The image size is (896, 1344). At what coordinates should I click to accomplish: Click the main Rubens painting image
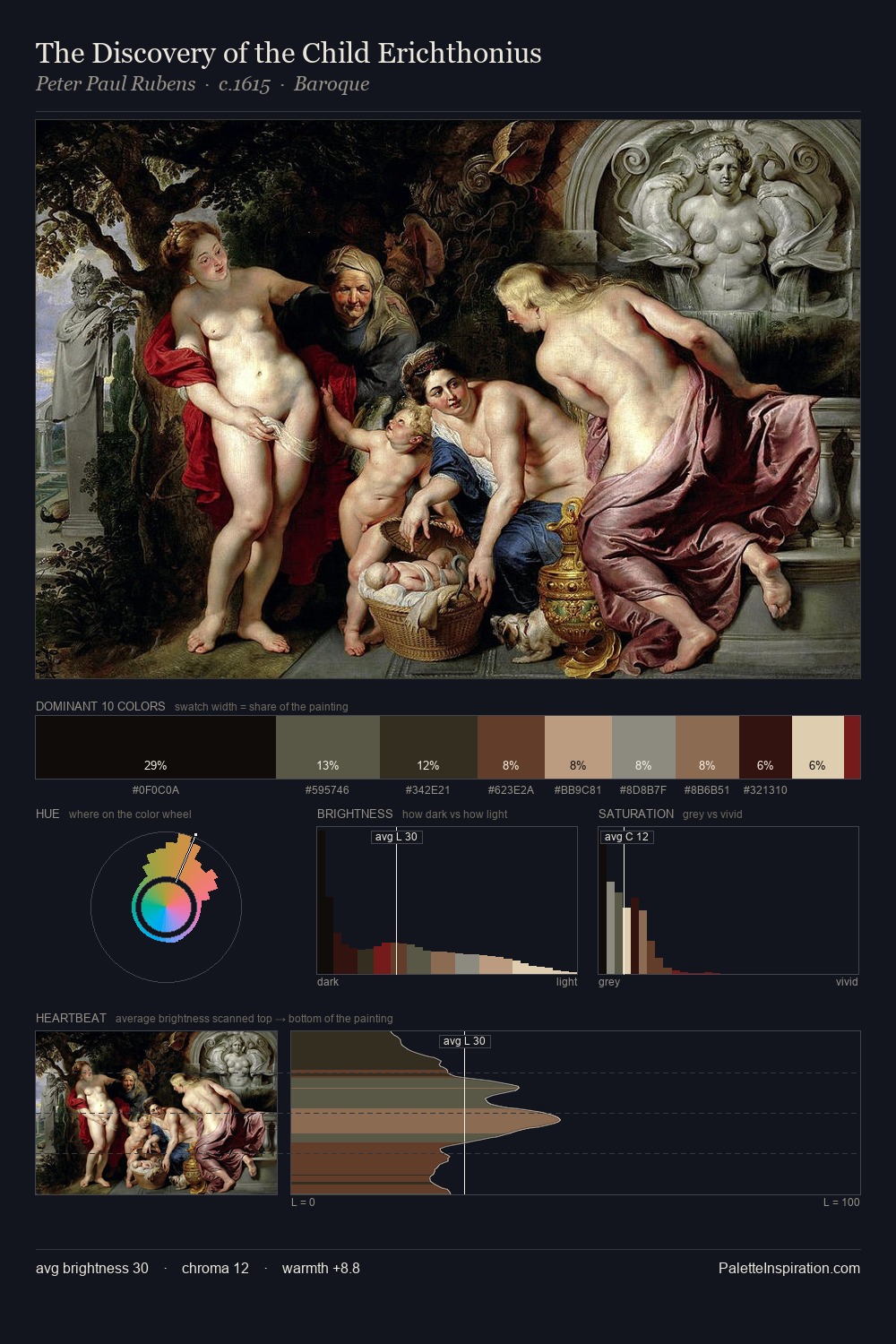click(x=448, y=400)
